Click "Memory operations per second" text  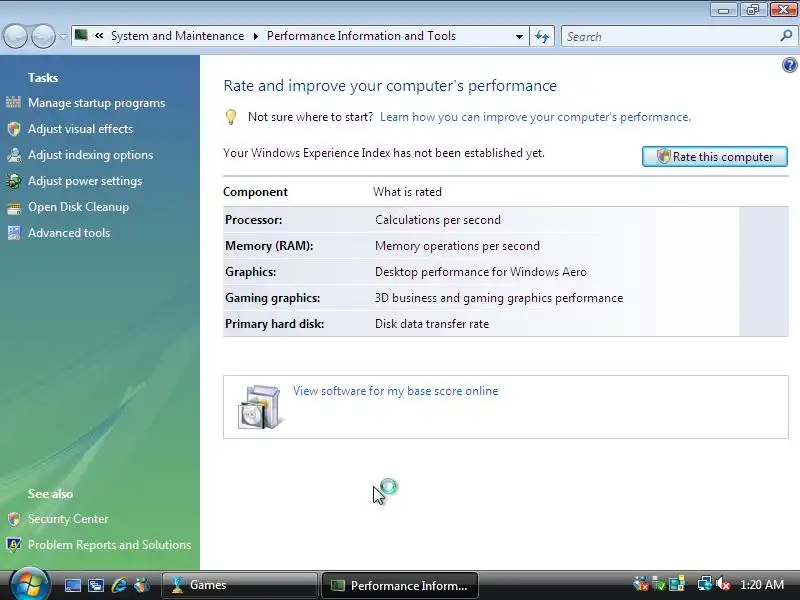457,246
